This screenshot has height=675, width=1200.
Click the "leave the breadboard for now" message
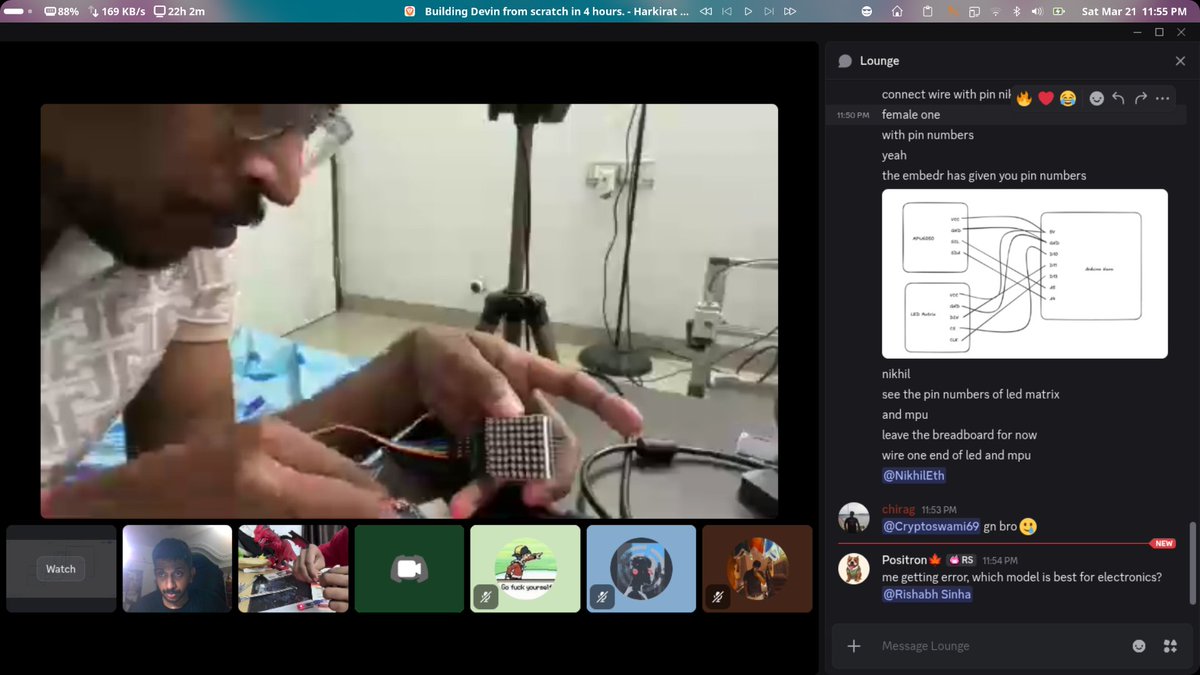(x=959, y=435)
